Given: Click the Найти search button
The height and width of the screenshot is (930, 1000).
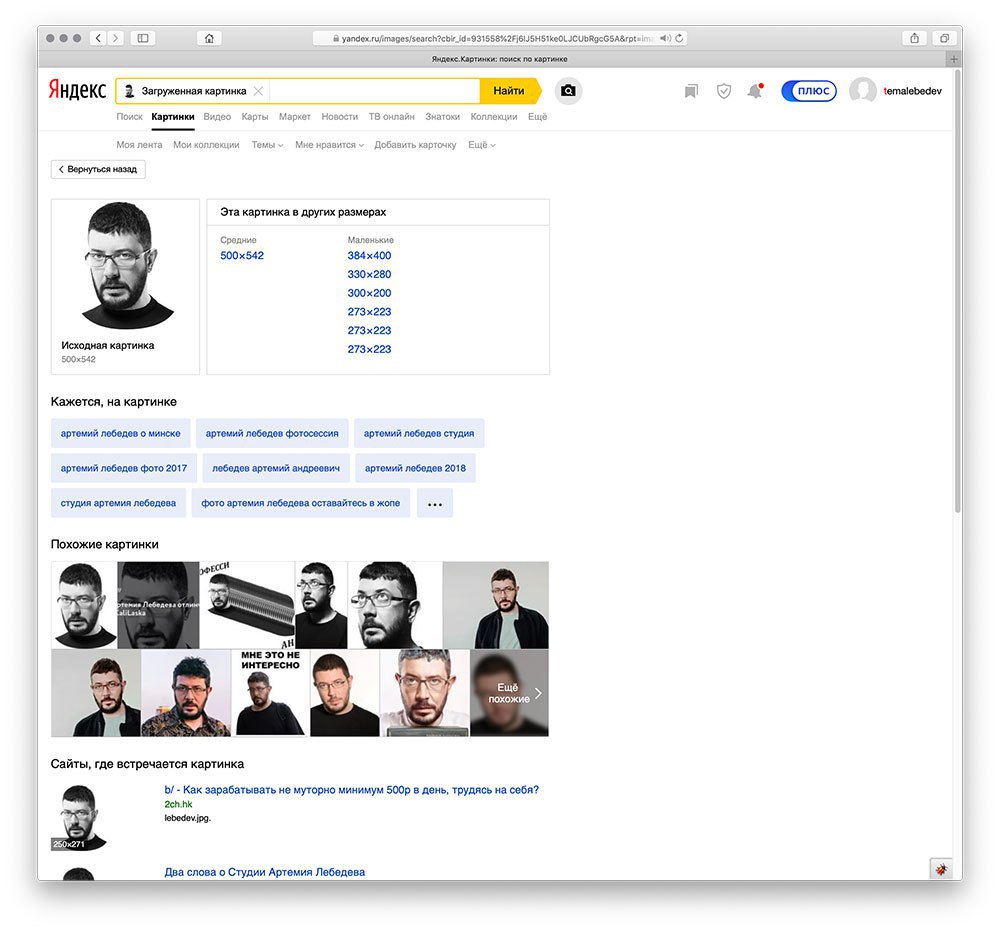Looking at the screenshot, I should tap(509, 91).
